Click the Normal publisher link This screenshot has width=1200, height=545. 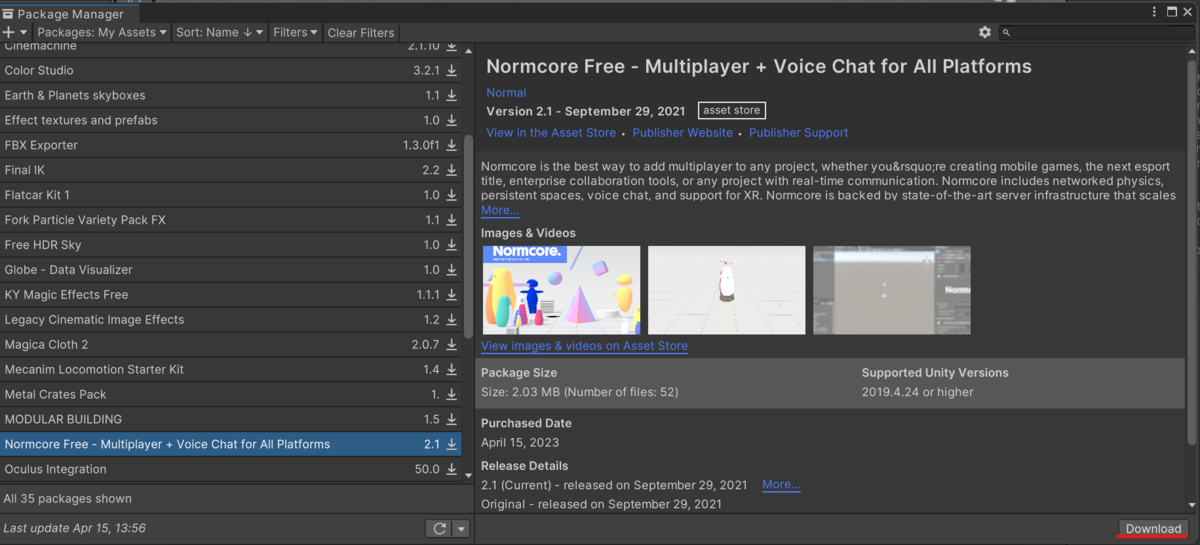(506, 93)
